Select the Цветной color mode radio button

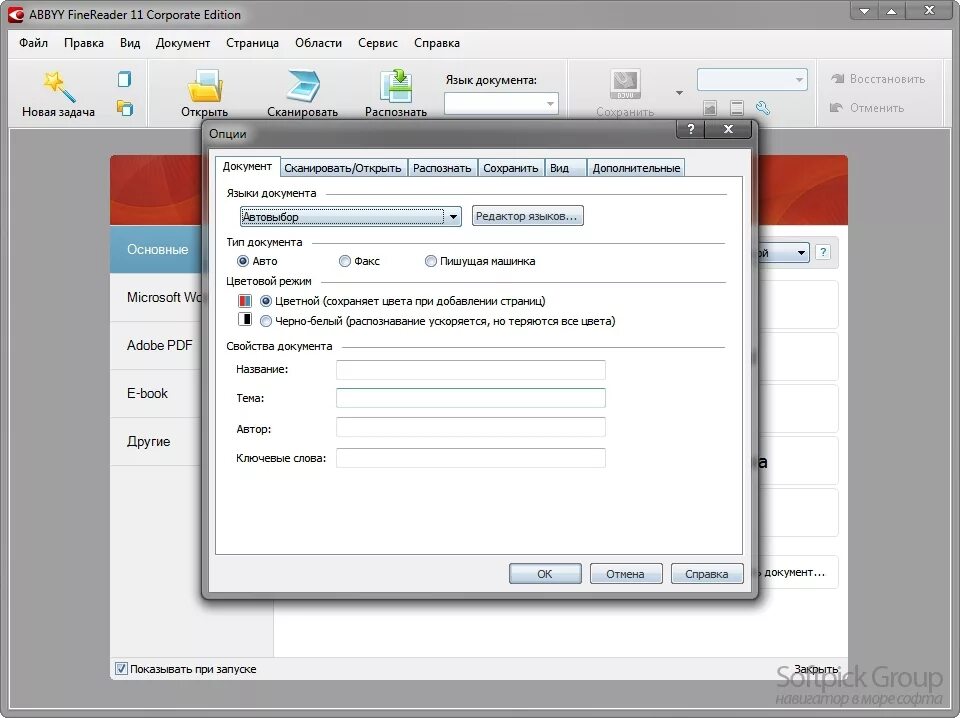click(x=266, y=301)
